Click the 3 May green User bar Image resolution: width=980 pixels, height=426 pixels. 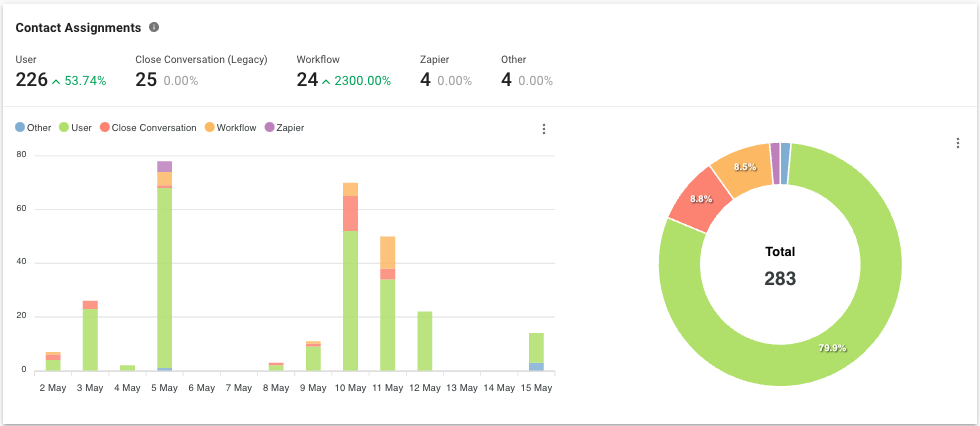coord(90,340)
